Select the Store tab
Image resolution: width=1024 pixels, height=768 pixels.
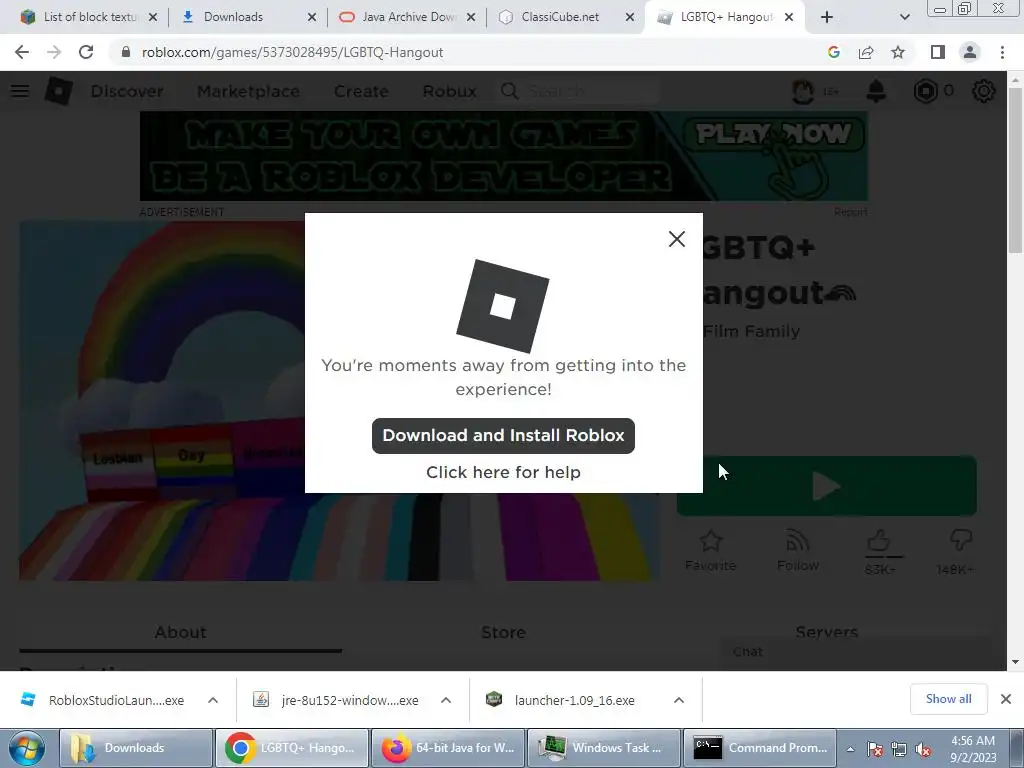[503, 633]
